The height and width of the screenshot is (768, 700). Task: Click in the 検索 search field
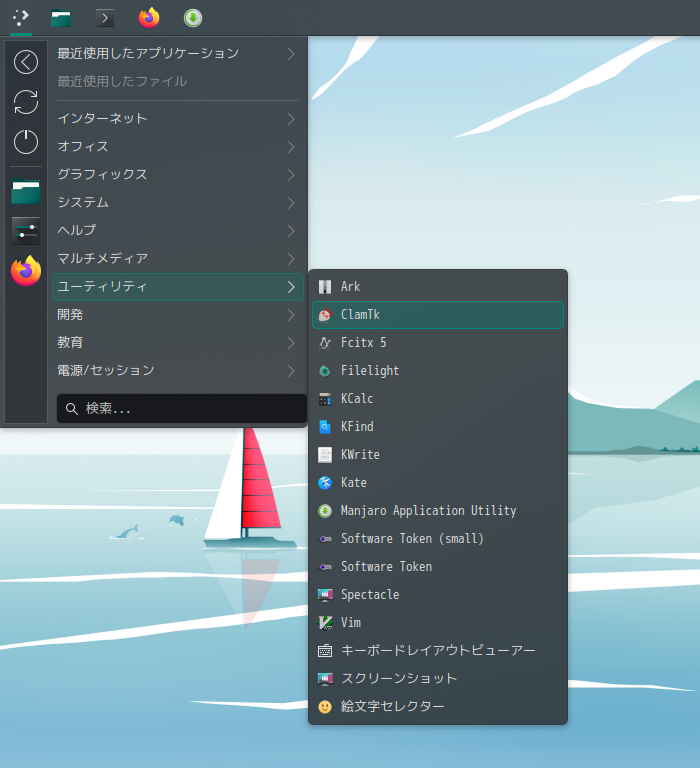point(182,408)
